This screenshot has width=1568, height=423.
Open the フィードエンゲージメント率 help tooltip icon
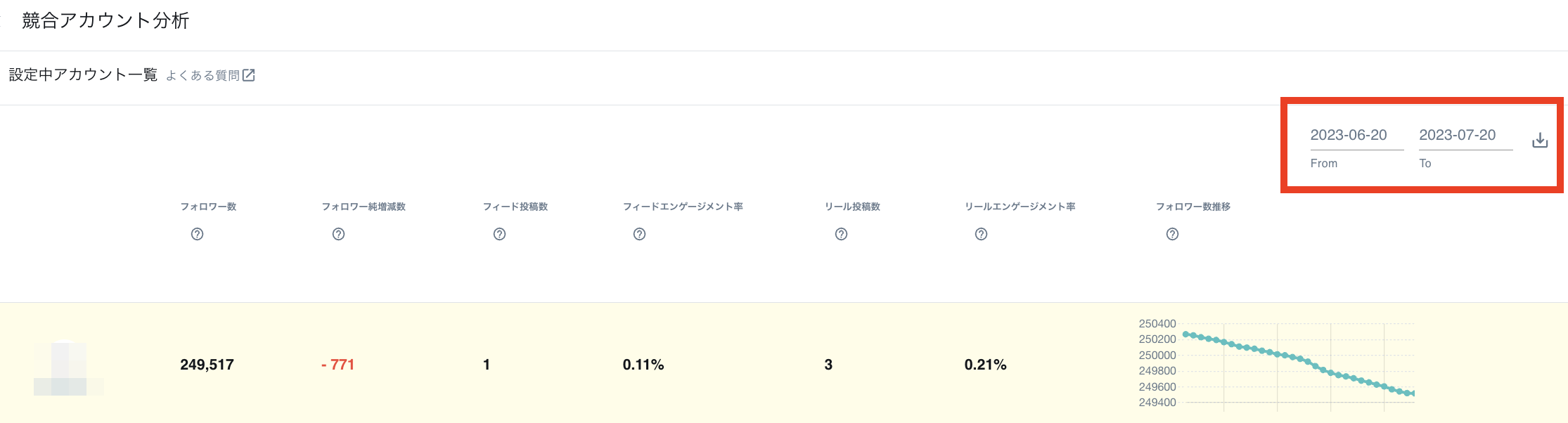click(x=638, y=234)
